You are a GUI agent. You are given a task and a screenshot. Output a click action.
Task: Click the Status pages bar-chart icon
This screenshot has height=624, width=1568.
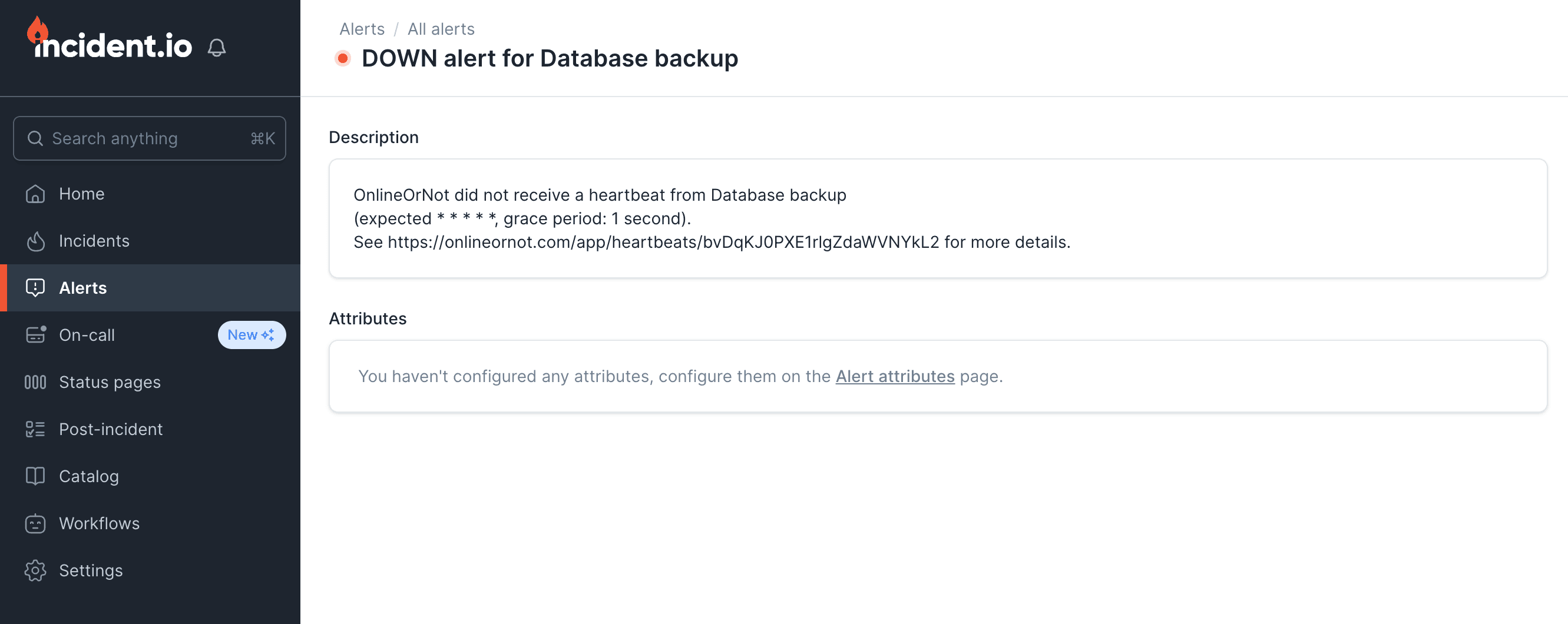(x=36, y=382)
